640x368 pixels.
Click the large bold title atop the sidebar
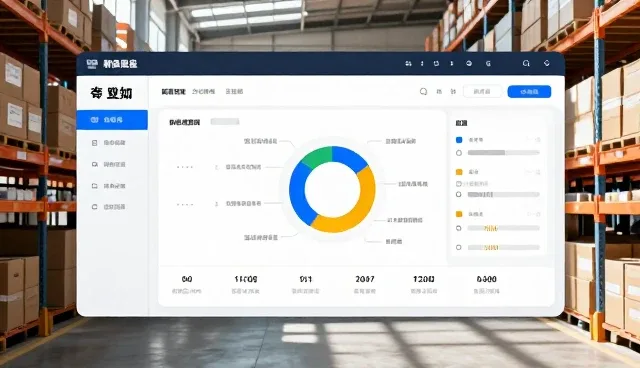point(111,93)
